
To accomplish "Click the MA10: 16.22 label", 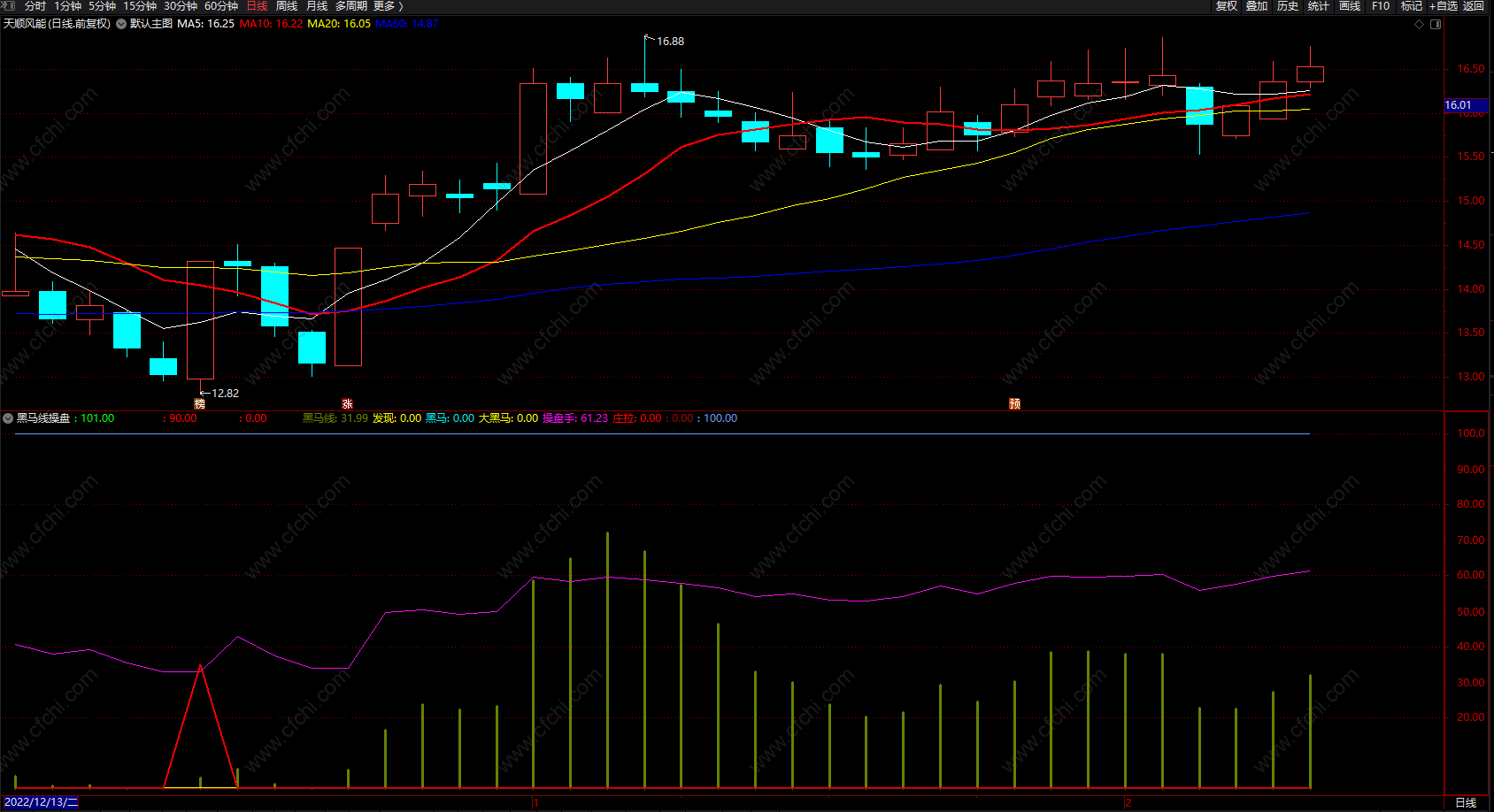I will (x=271, y=24).
